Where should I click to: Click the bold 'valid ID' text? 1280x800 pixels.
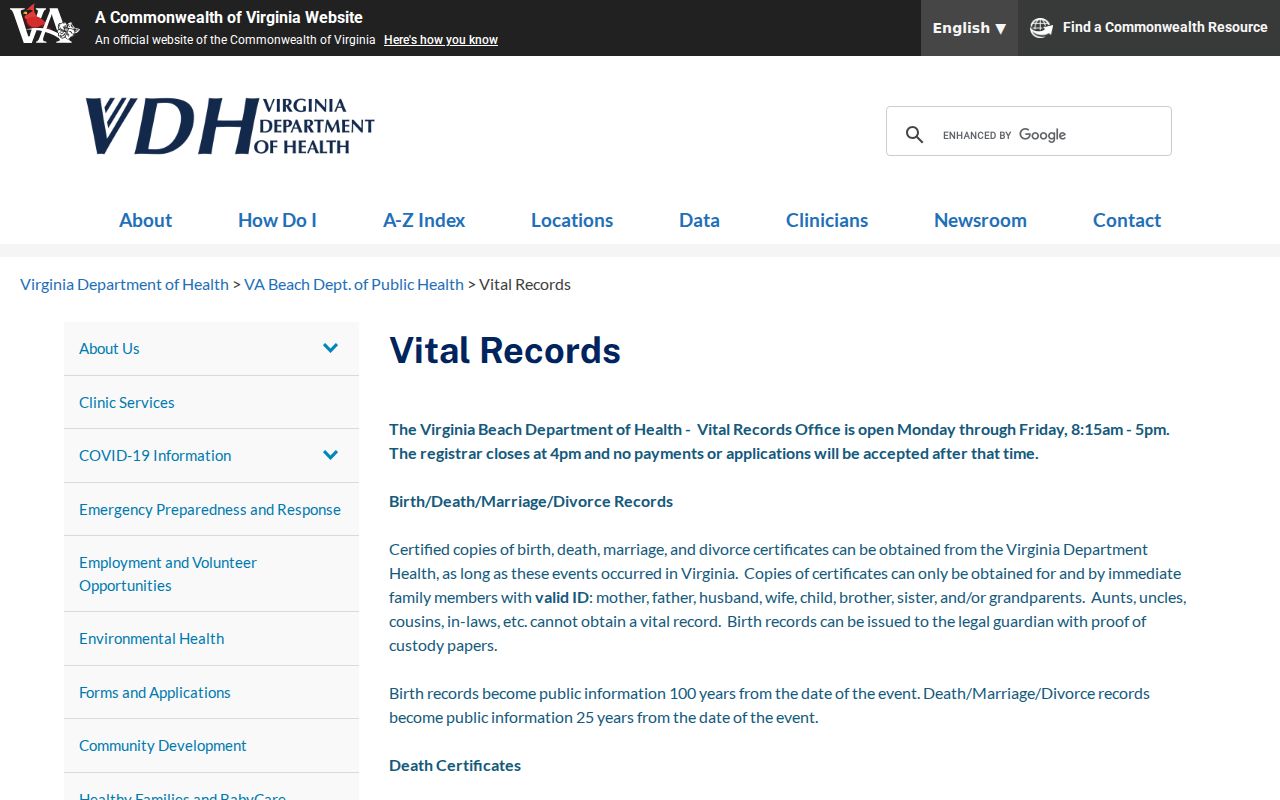coord(562,597)
